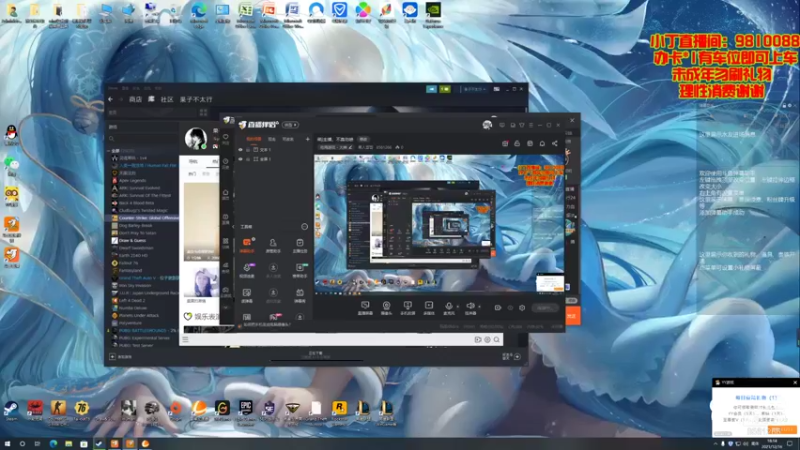Go back using the Steam back arrow
800x450 pixels.
coord(111,99)
